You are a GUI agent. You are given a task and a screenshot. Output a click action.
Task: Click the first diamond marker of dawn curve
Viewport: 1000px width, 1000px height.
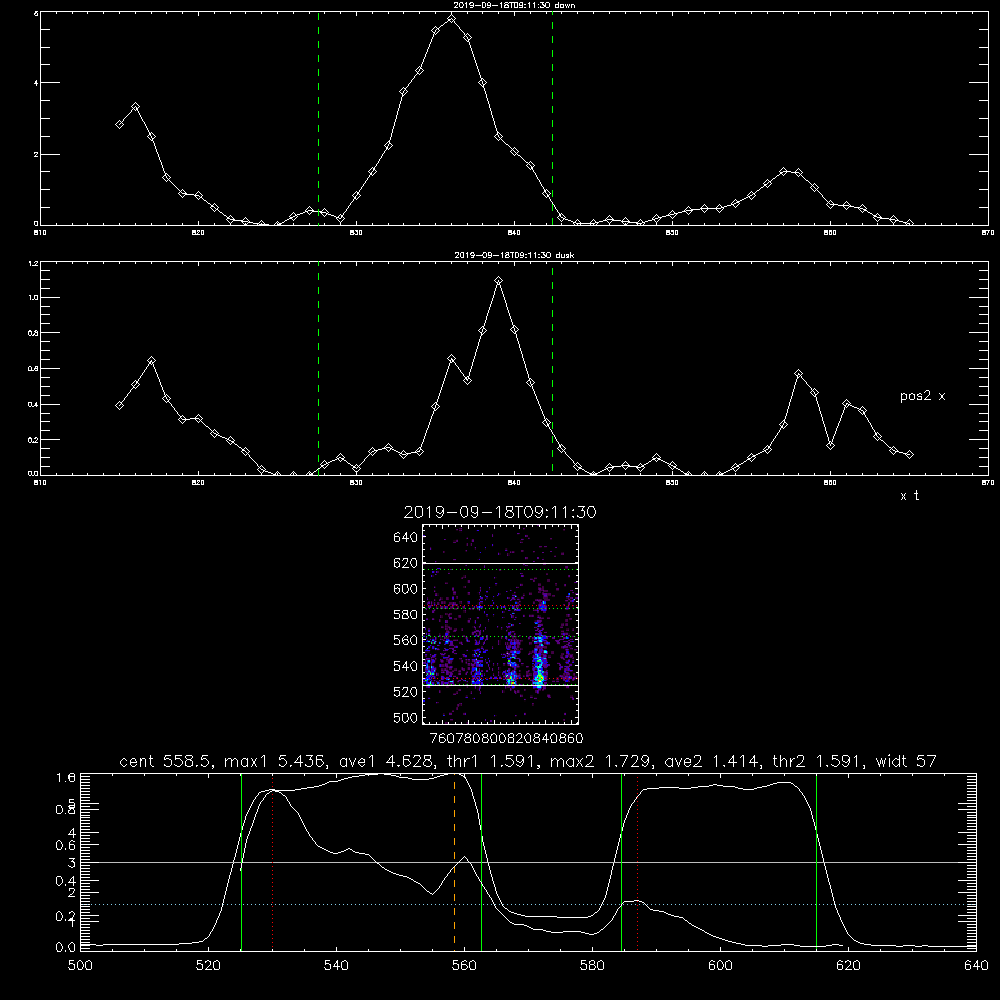click(119, 124)
